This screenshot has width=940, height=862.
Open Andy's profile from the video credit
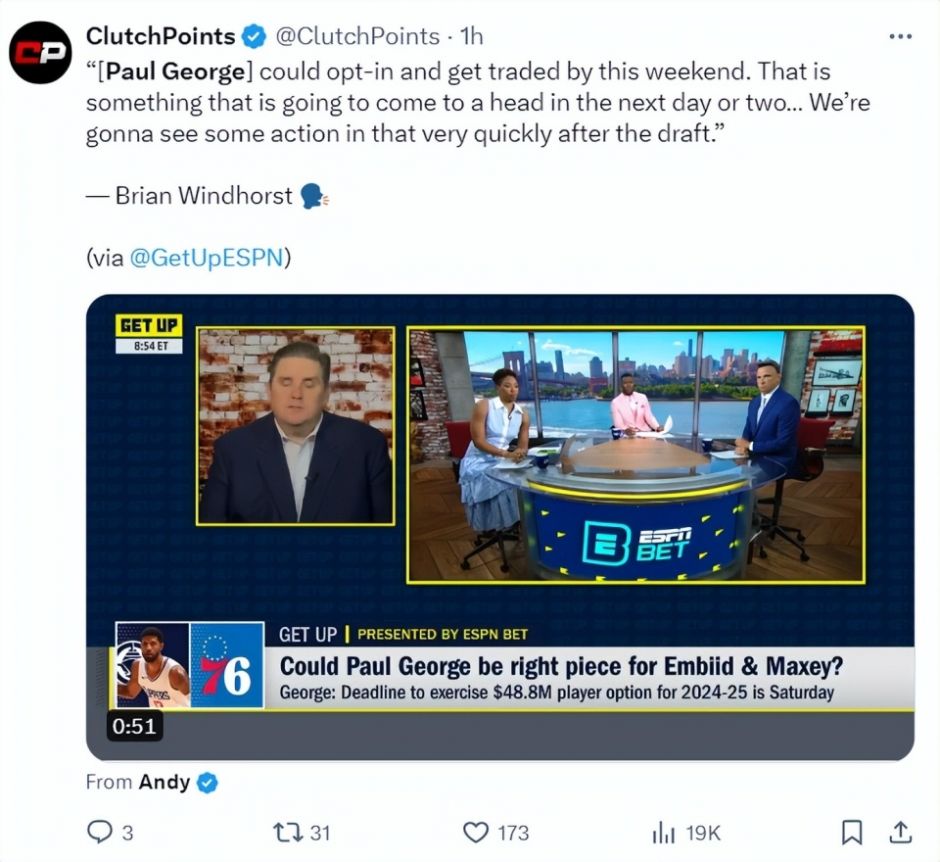pyautogui.click(x=164, y=782)
